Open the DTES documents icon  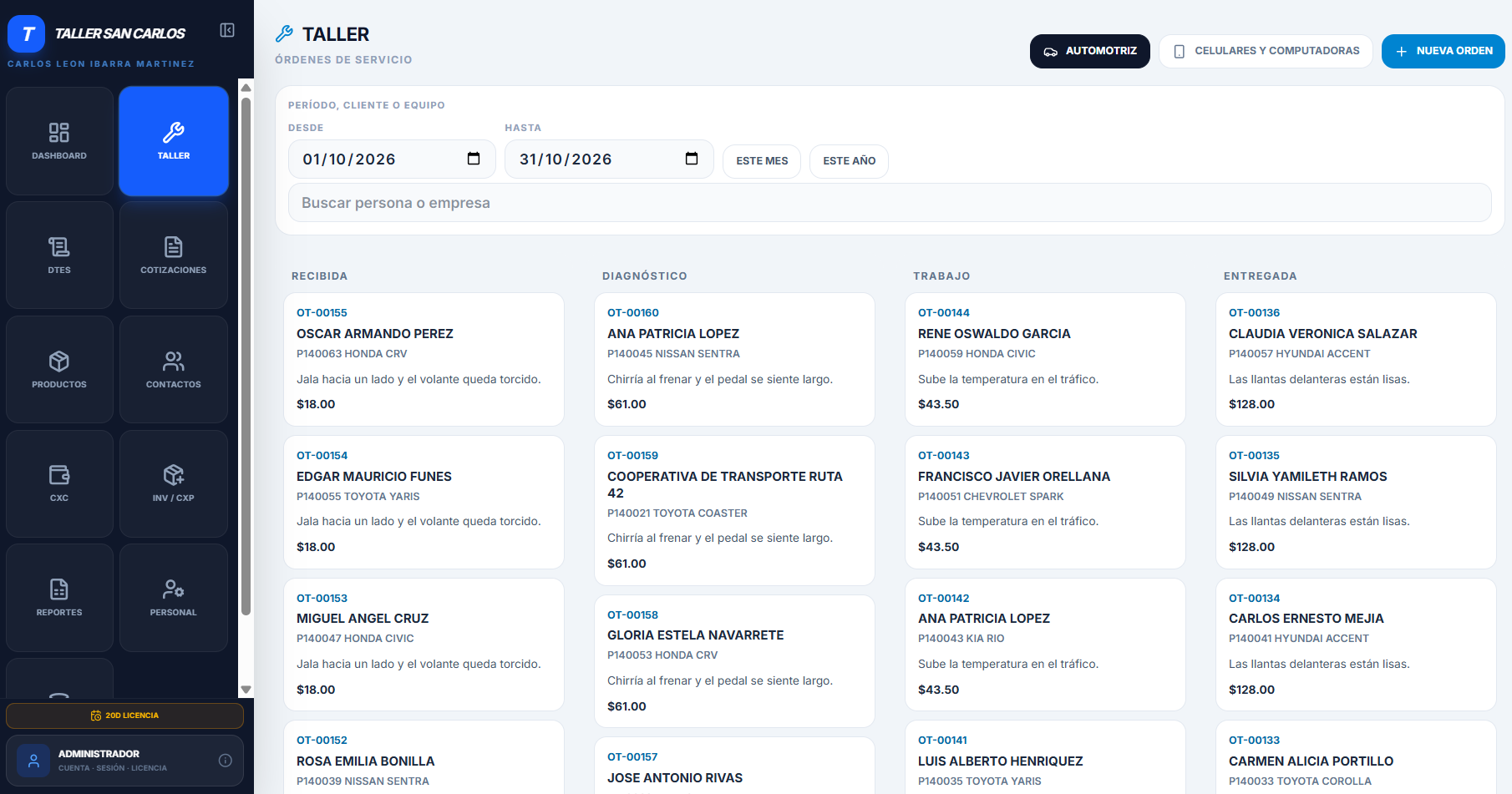coord(59,247)
